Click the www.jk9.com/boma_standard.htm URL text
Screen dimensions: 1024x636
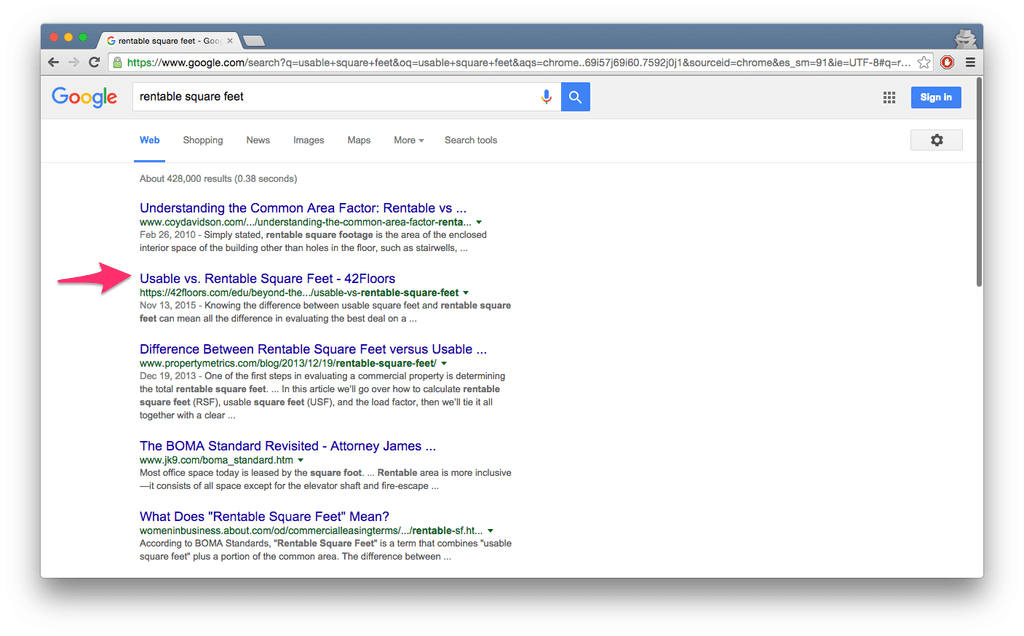[216, 460]
